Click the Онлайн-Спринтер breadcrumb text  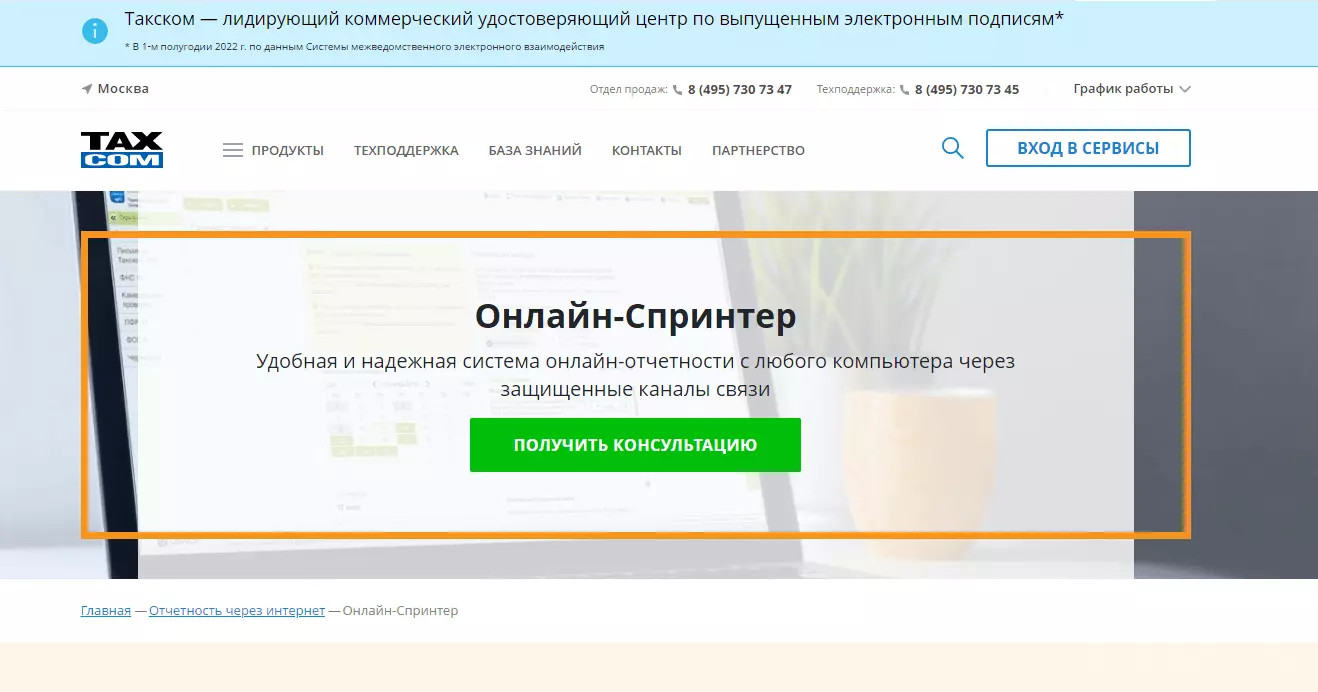[x=401, y=611]
